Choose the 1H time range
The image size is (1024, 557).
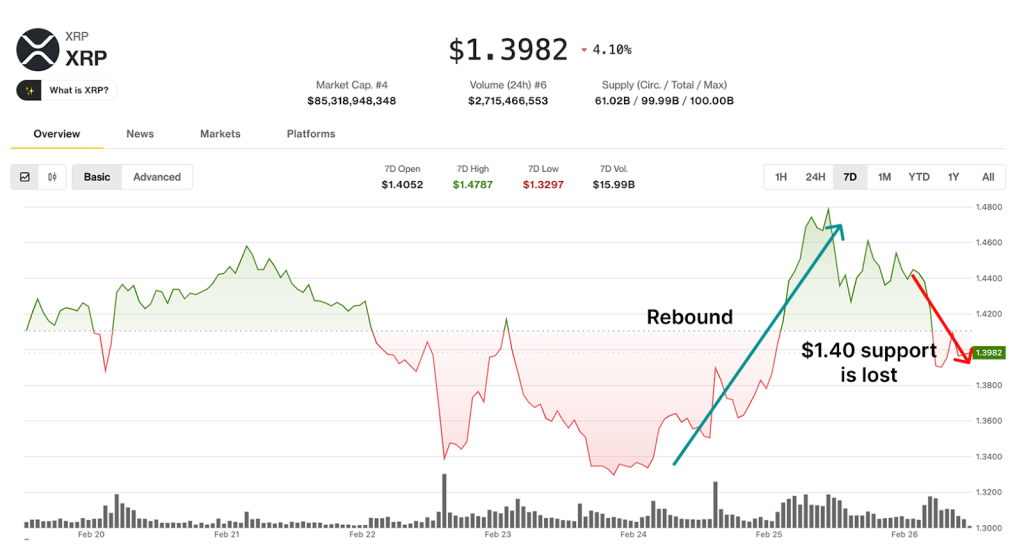click(x=781, y=177)
